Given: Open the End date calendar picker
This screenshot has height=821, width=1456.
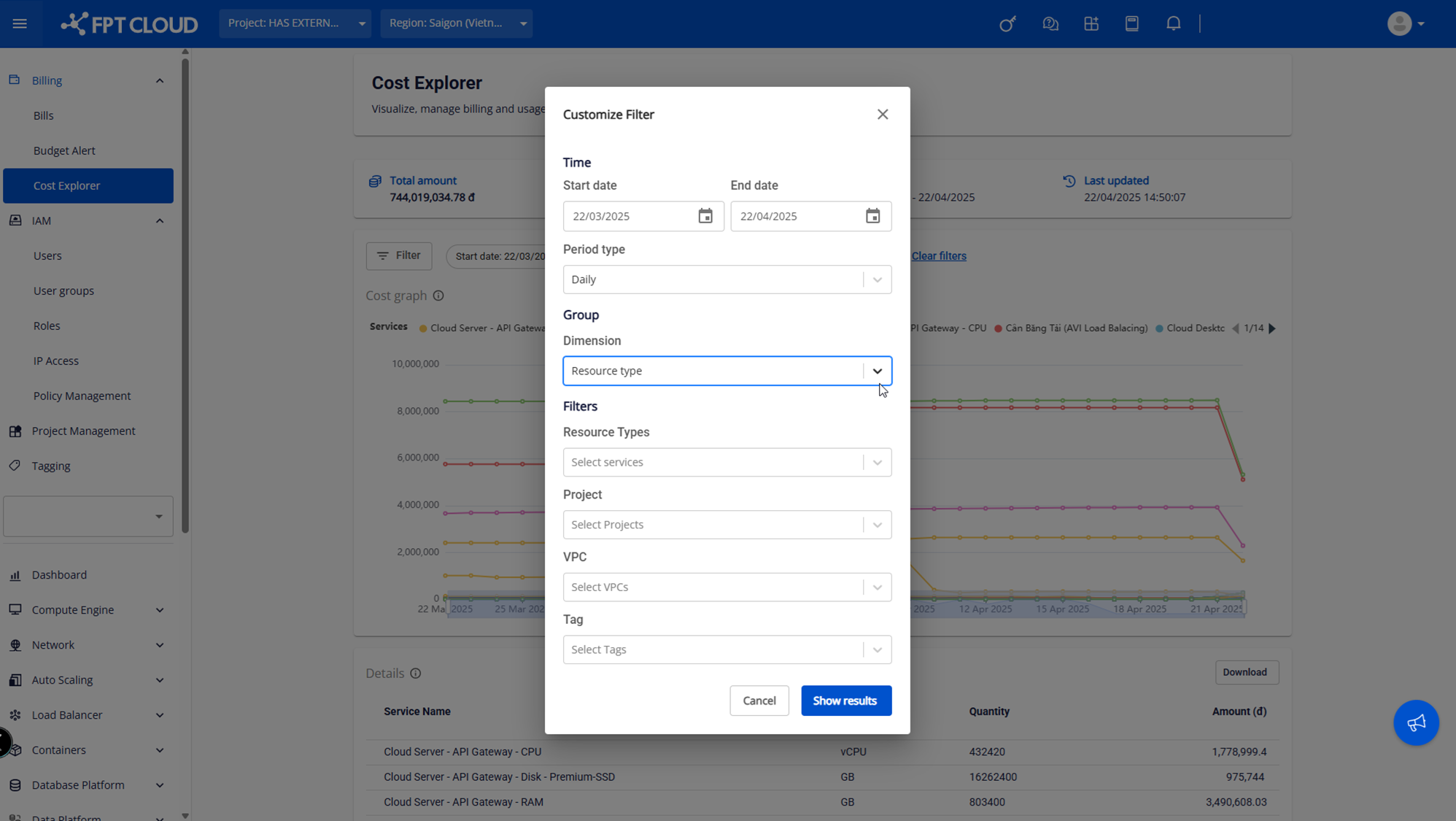Looking at the screenshot, I should (x=872, y=216).
